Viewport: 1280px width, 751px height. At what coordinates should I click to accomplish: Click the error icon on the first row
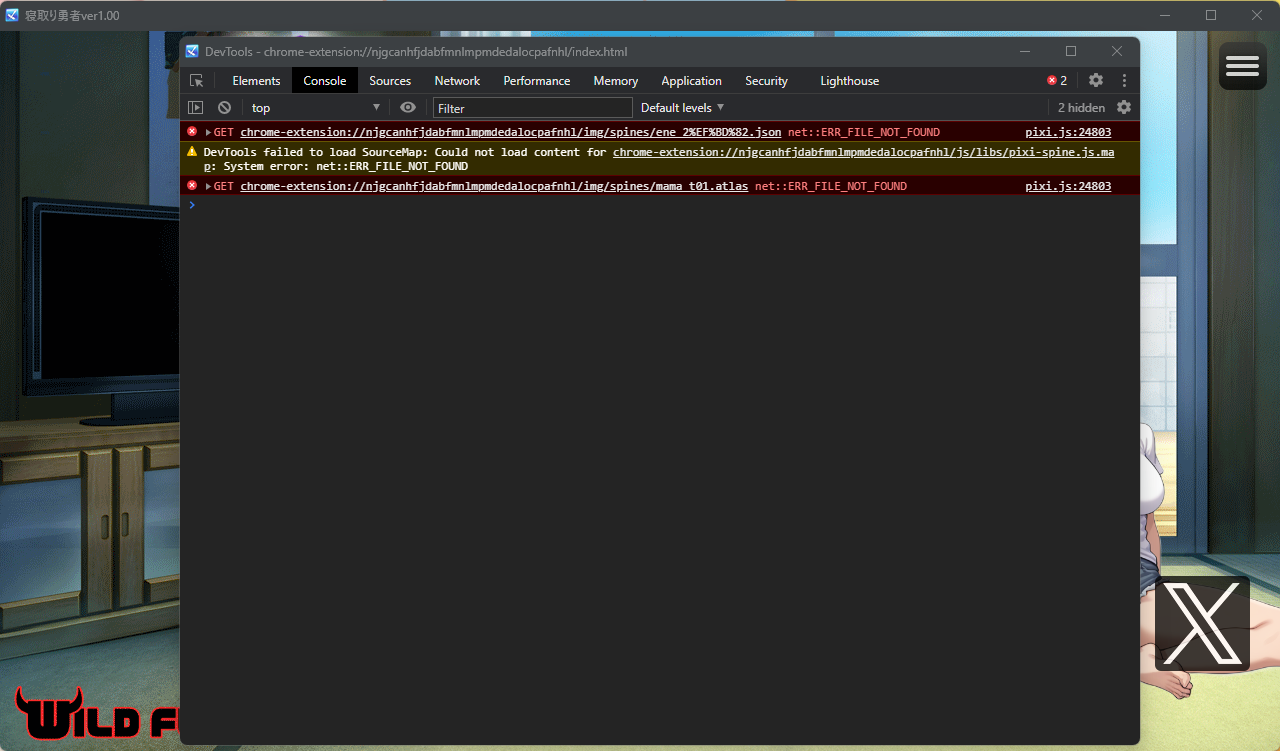pyautogui.click(x=192, y=131)
